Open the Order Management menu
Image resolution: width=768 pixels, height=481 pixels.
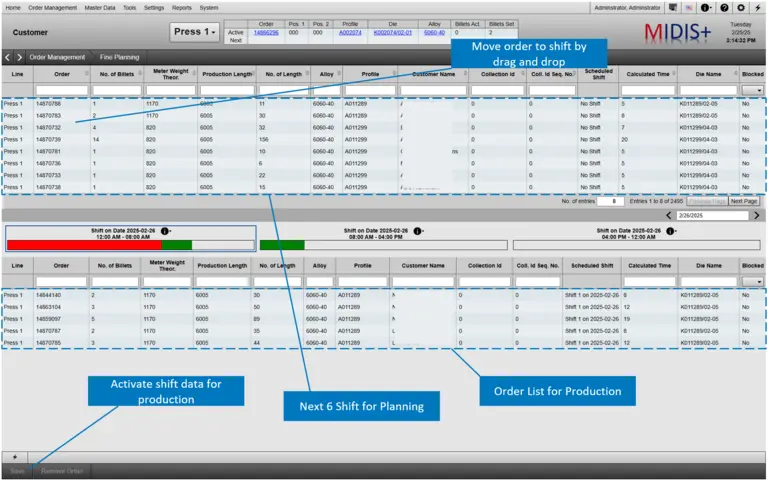52,7
